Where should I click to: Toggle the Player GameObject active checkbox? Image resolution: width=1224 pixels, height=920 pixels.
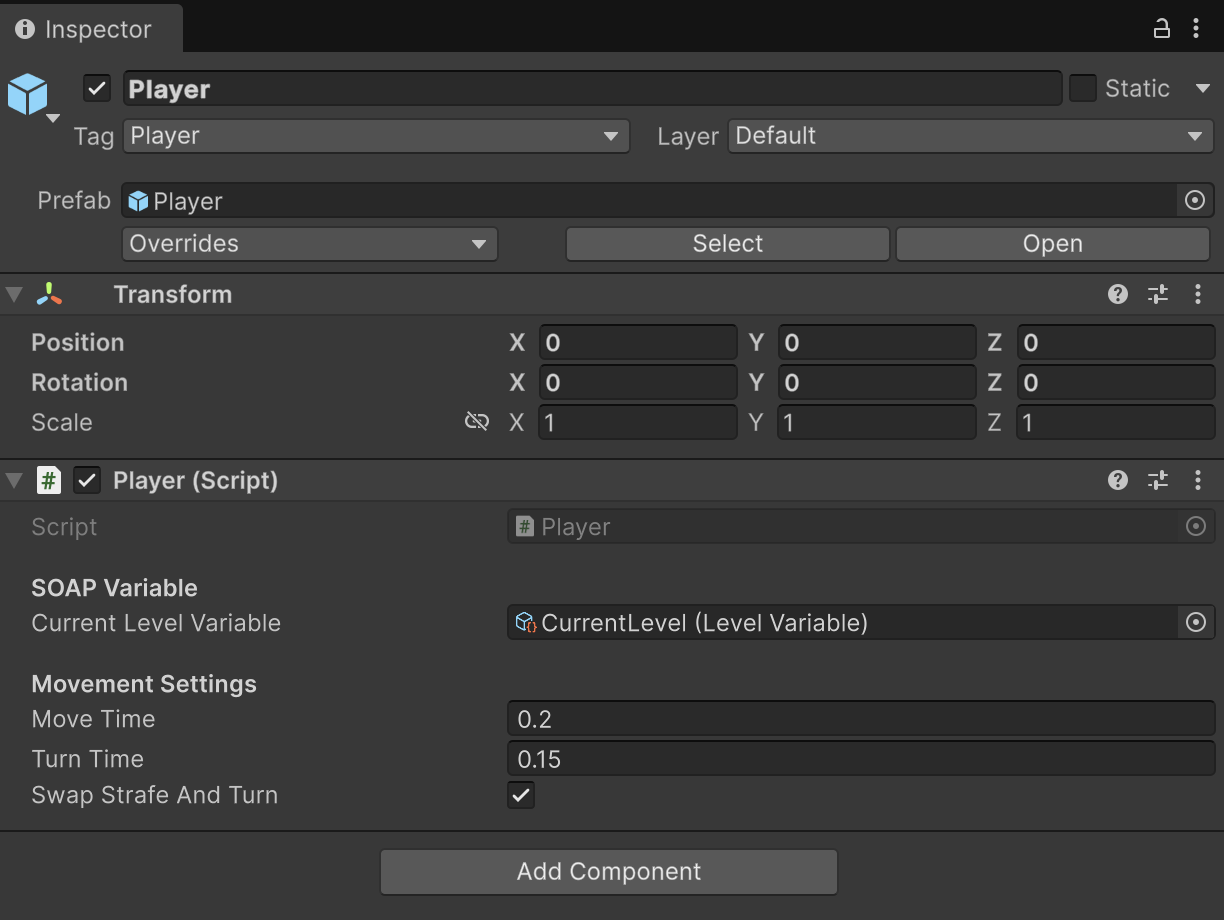click(97, 88)
